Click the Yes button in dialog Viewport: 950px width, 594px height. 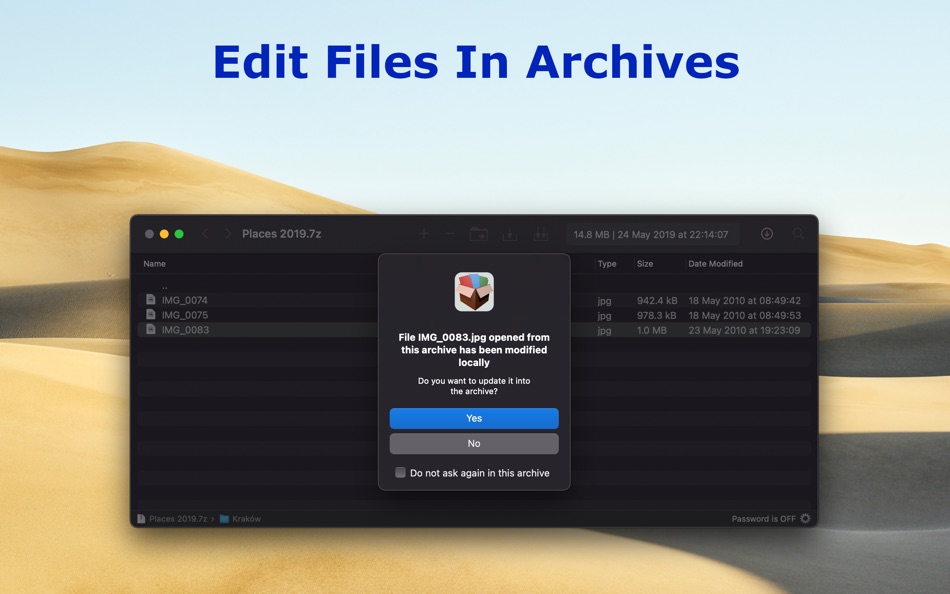(x=474, y=418)
